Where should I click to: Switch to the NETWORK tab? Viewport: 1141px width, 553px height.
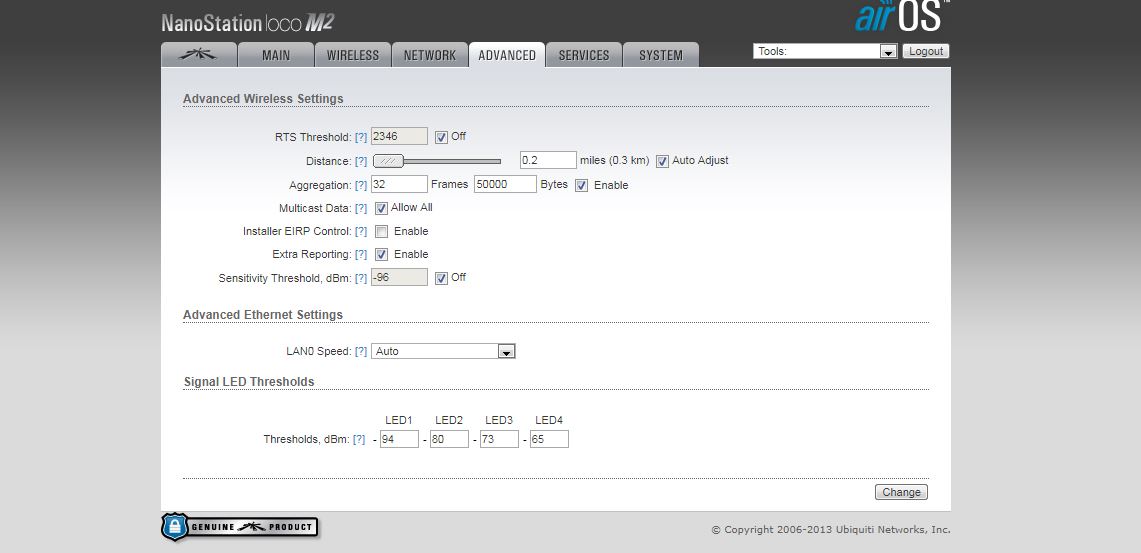[430, 55]
